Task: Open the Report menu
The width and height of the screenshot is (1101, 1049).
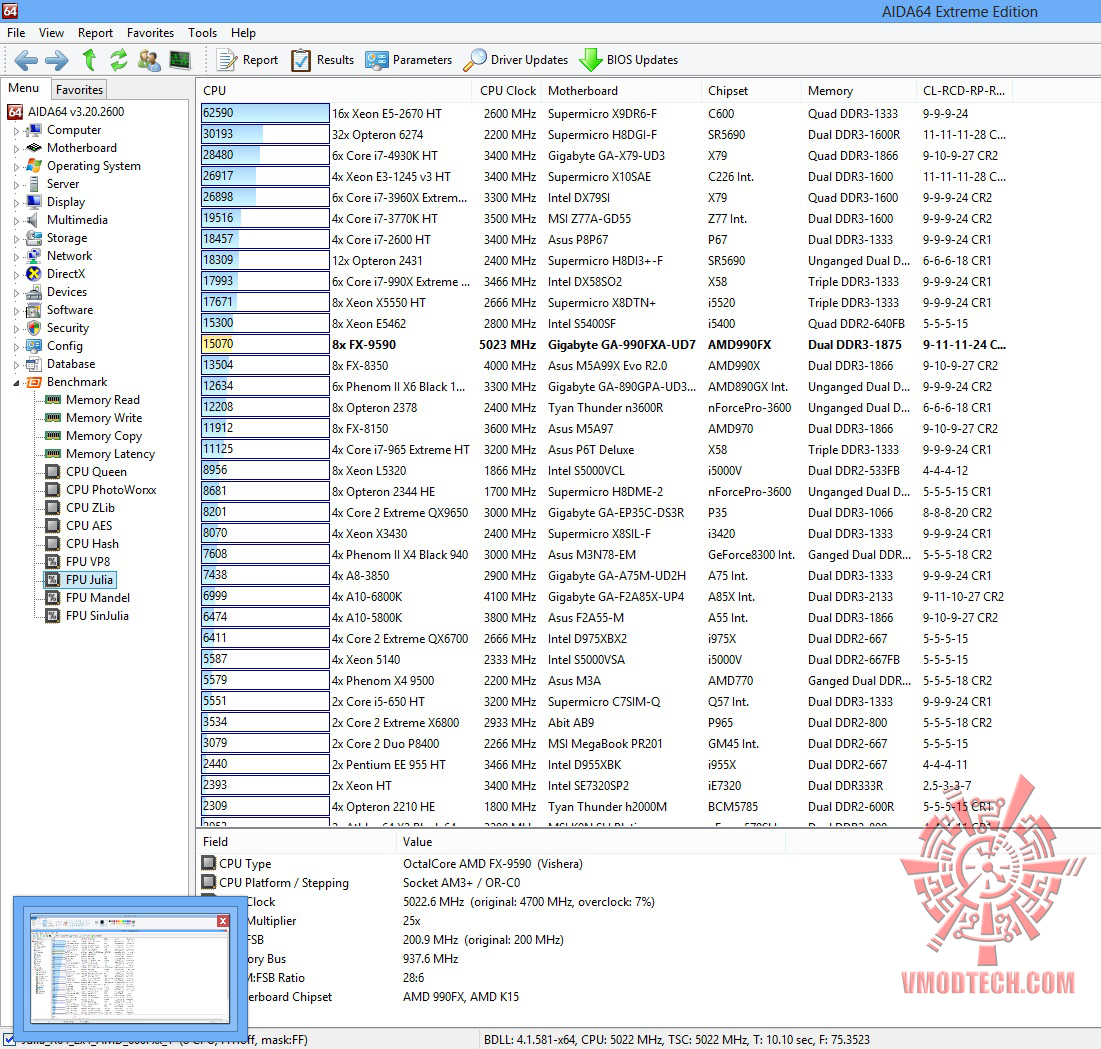Action: pos(95,33)
